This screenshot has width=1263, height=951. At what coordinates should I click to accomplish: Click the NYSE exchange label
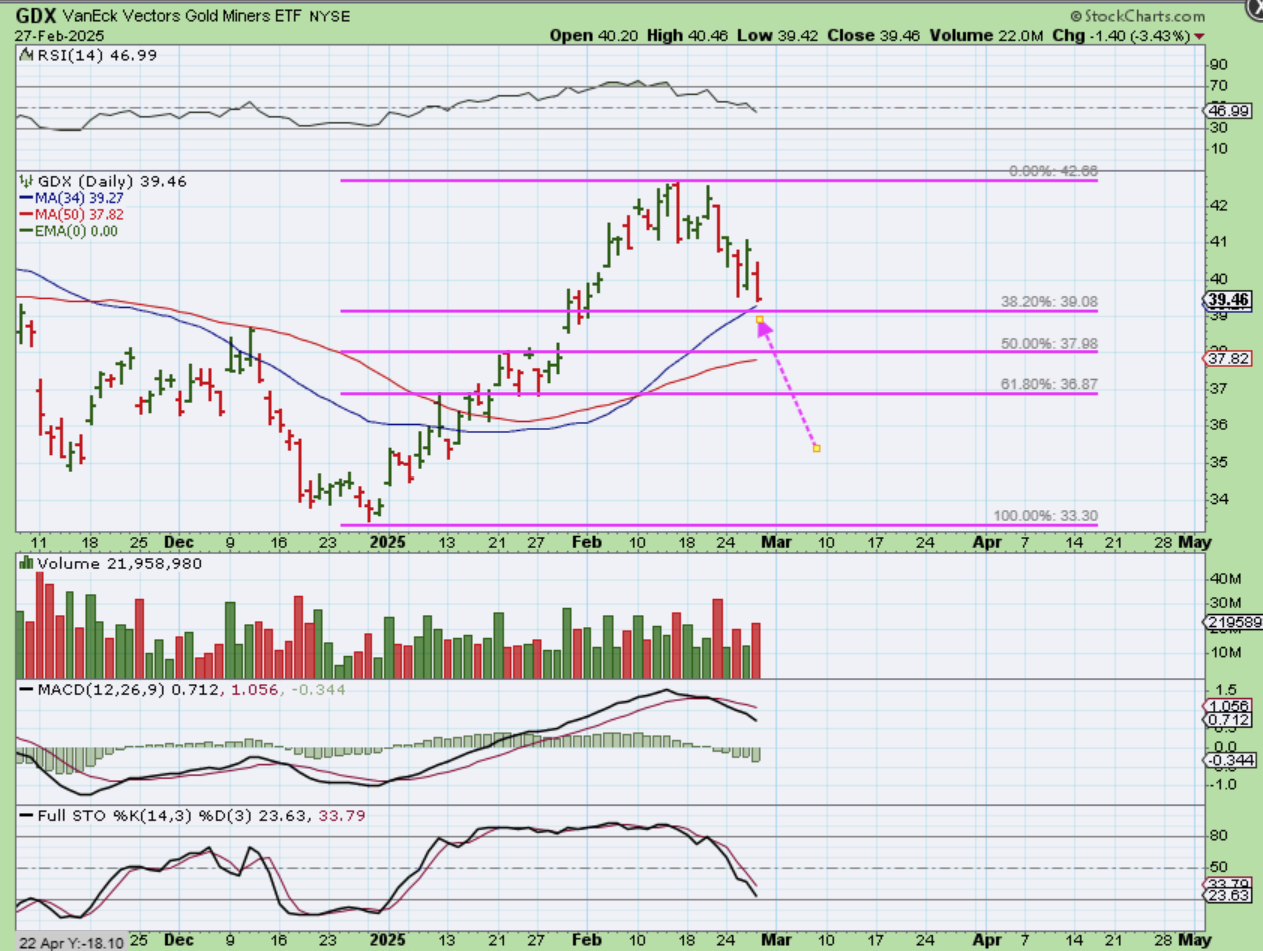[x=330, y=17]
